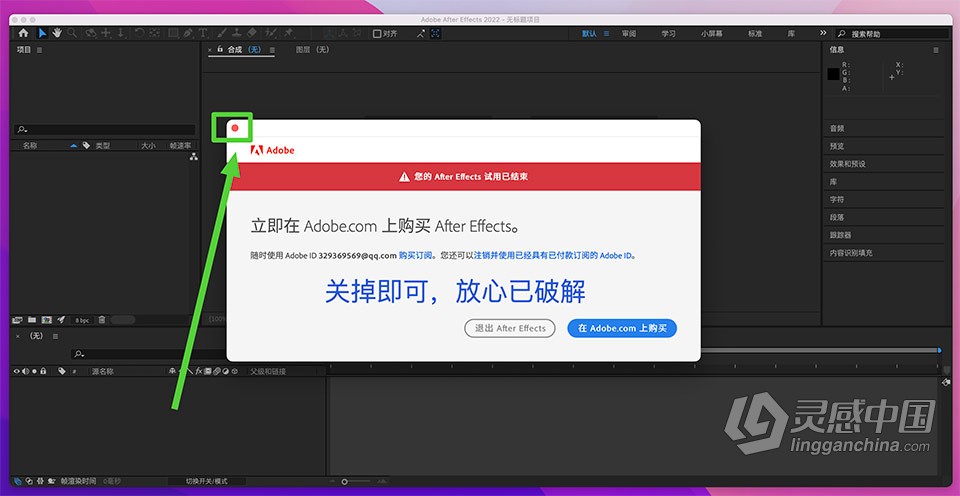Select the Rotation tool
The height and width of the screenshot is (496, 960).
(140, 33)
